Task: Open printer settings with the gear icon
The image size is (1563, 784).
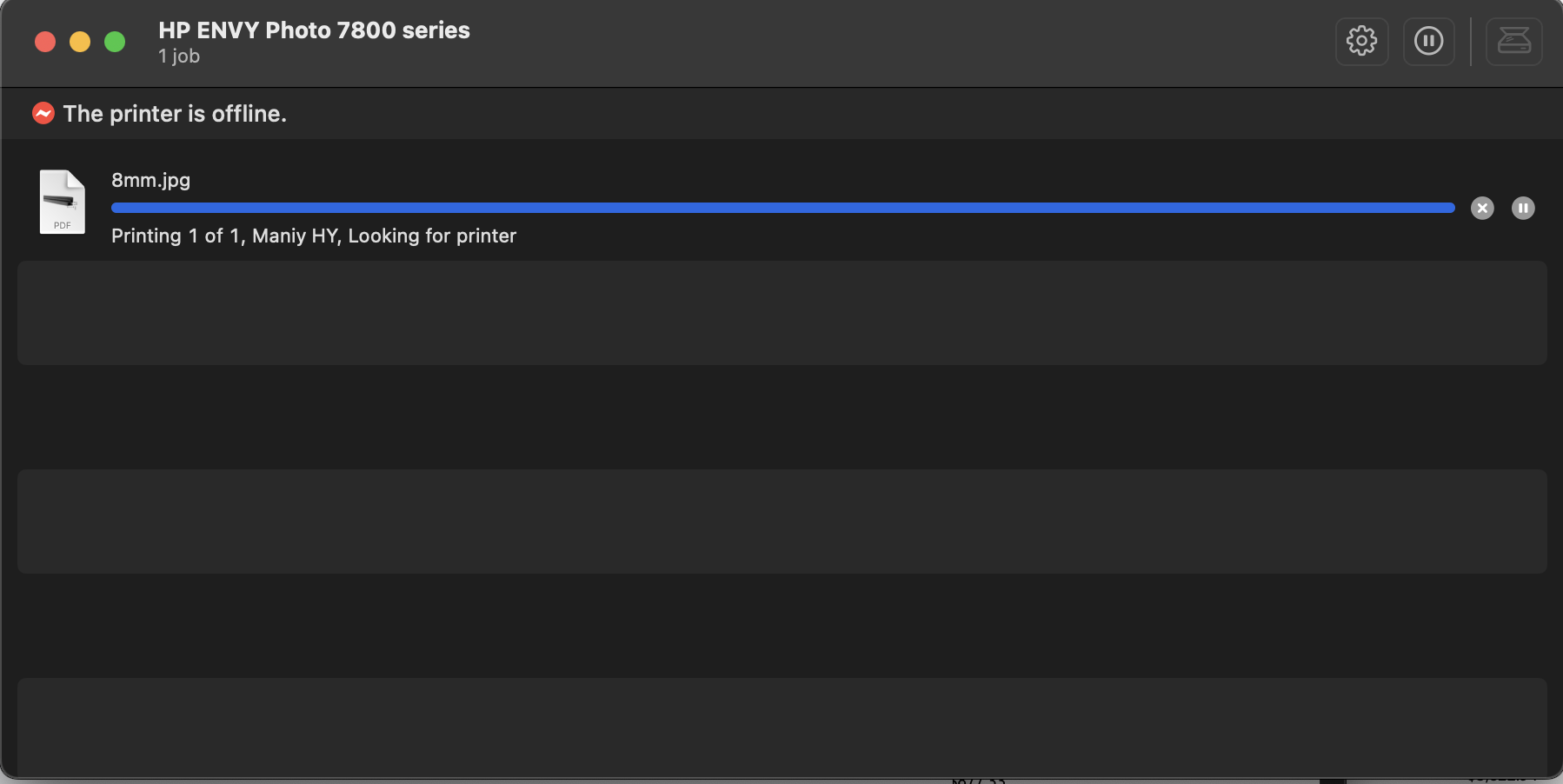Action: coord(1361,41)
